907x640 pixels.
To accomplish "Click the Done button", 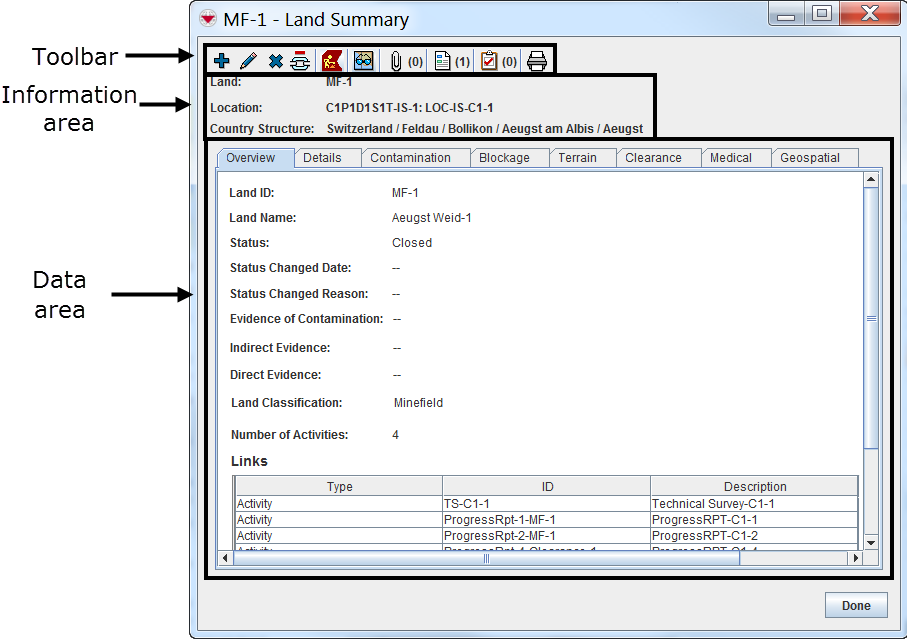I will coord(855,605).
